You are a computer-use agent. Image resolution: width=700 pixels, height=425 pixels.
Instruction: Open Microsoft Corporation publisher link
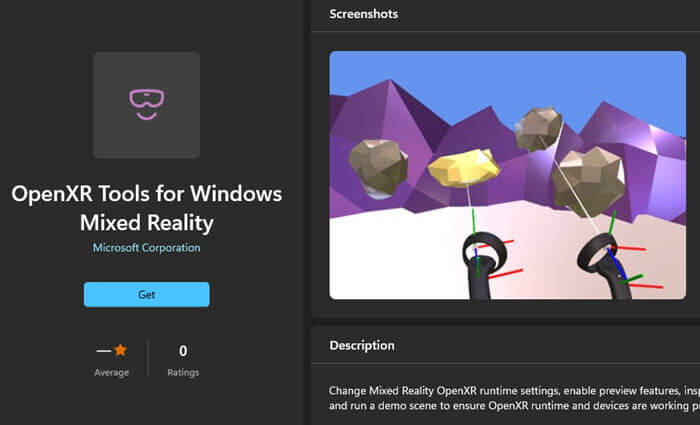point(146,248)
